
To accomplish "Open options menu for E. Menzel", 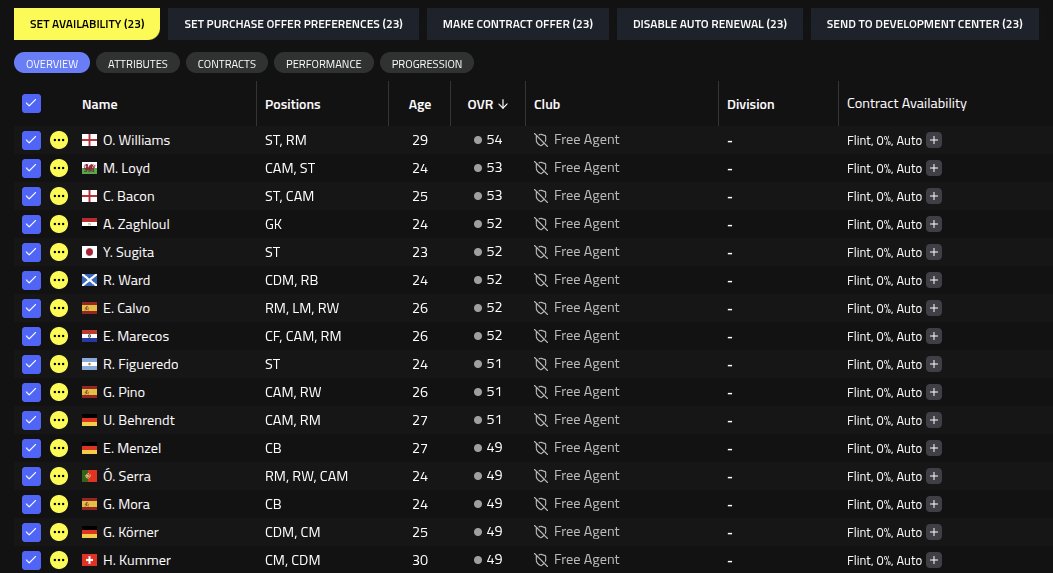I will point(59,448).
